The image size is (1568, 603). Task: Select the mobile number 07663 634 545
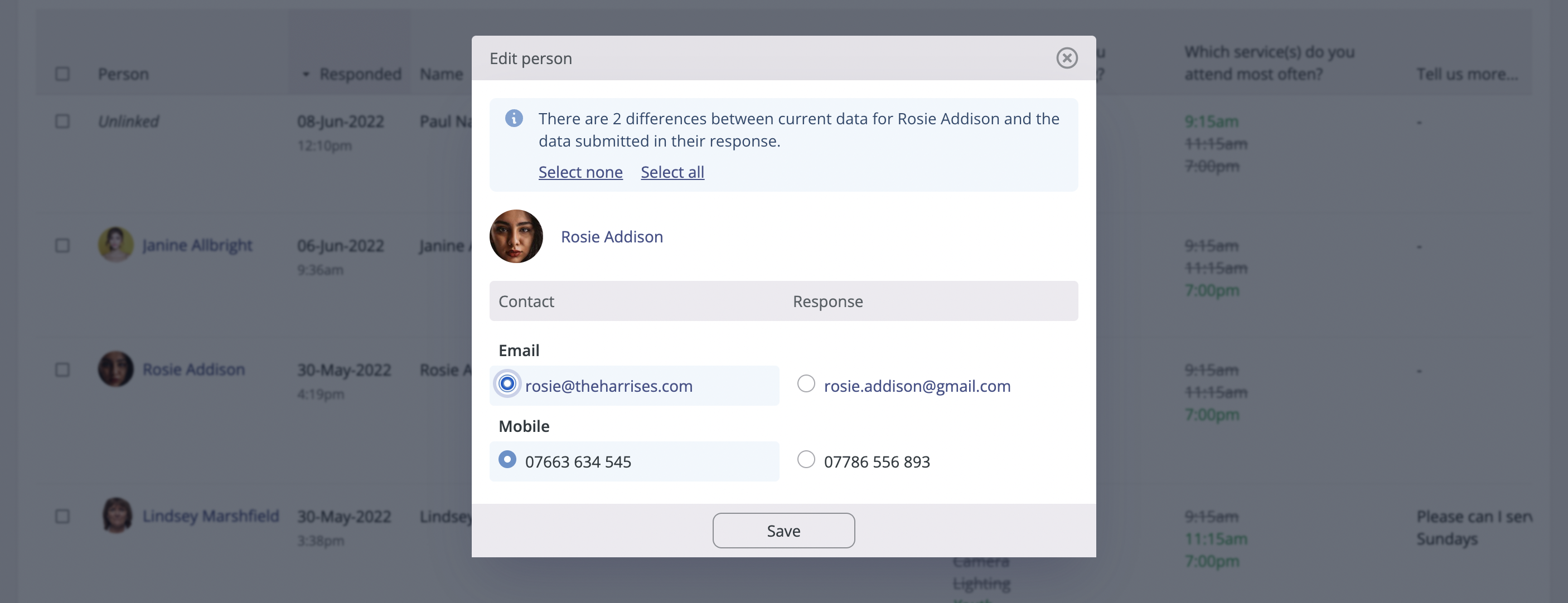click(x=507, y=459)
